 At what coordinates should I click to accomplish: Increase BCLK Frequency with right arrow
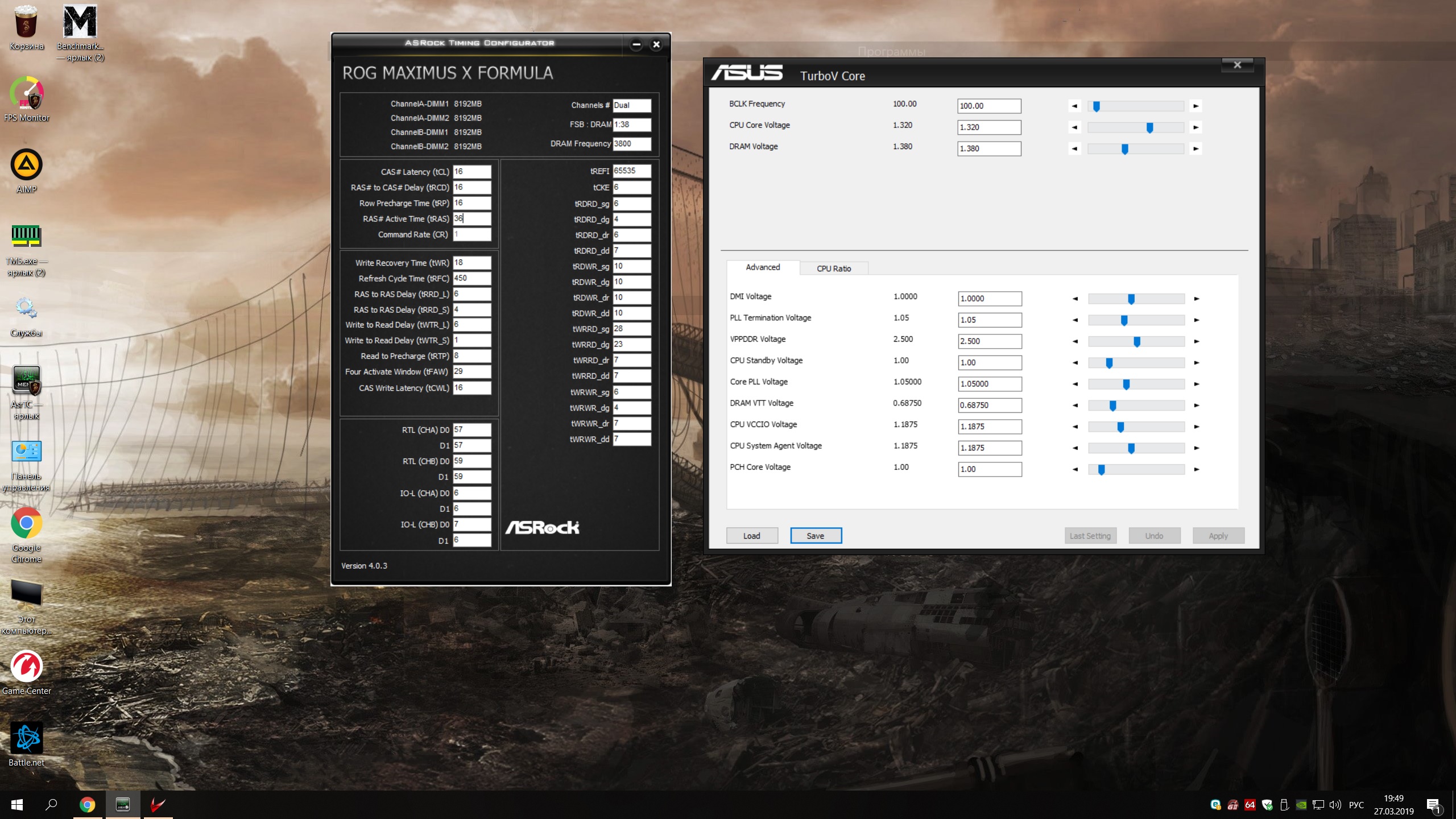[1196, 106]
